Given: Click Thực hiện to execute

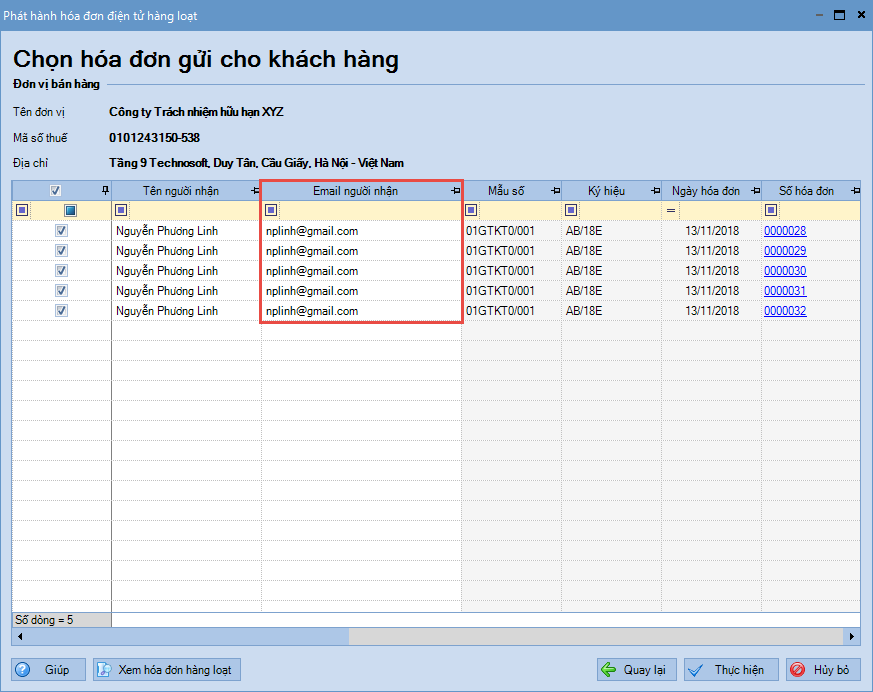Looking at the screenshot, I should point(731,669).
